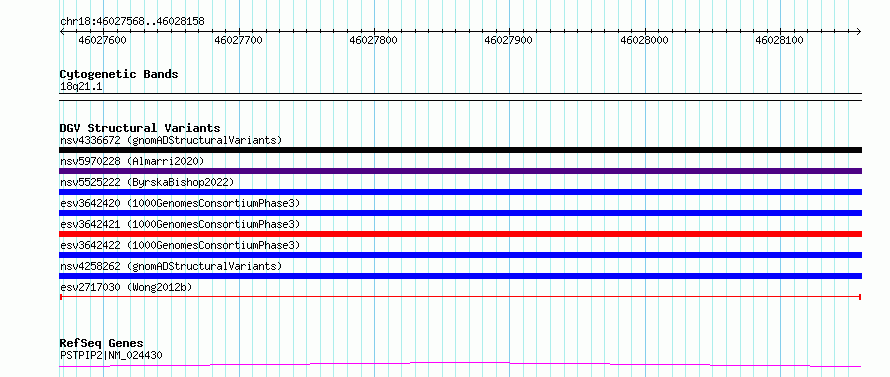Open PSTPIP2|NM_024430 gene label
The height and width of the screenshot is (377, 890).
tap(111, 355)
